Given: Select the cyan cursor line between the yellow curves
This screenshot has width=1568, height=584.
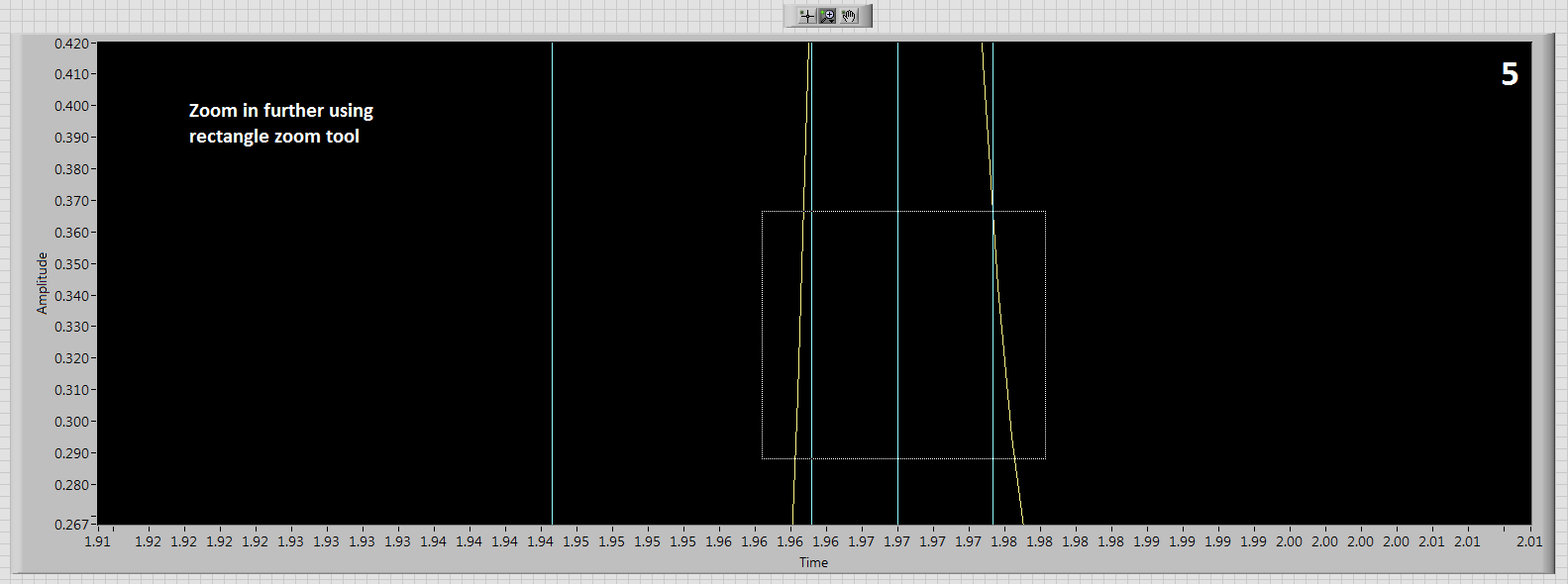Looking at the screenshot, I should (897, 283).
